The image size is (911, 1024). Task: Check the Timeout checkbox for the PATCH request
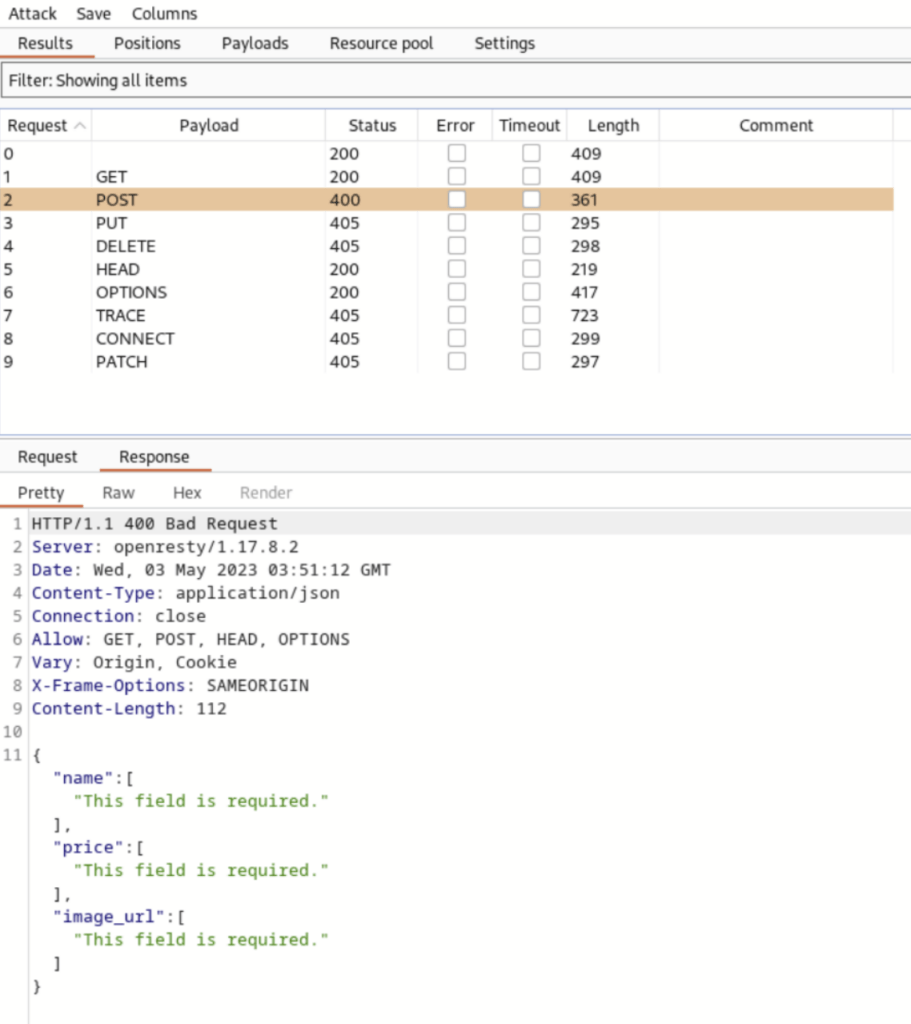coord(530,360)
